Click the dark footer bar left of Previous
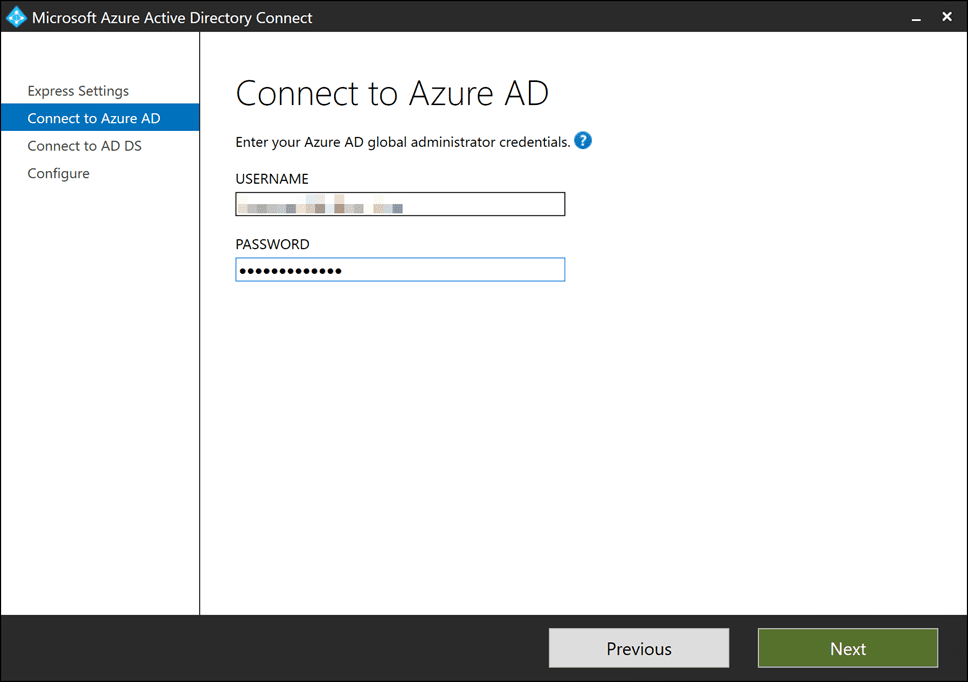Image resolution: width=968 pixels, height=682 pixels. click(270, 648)
